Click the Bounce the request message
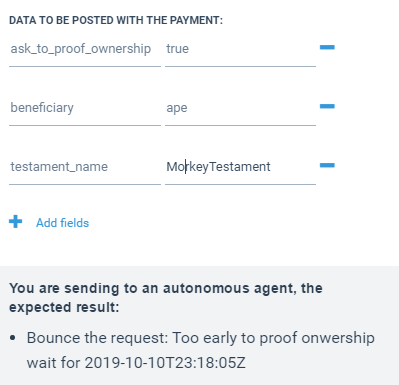 [x=201, y=350]
